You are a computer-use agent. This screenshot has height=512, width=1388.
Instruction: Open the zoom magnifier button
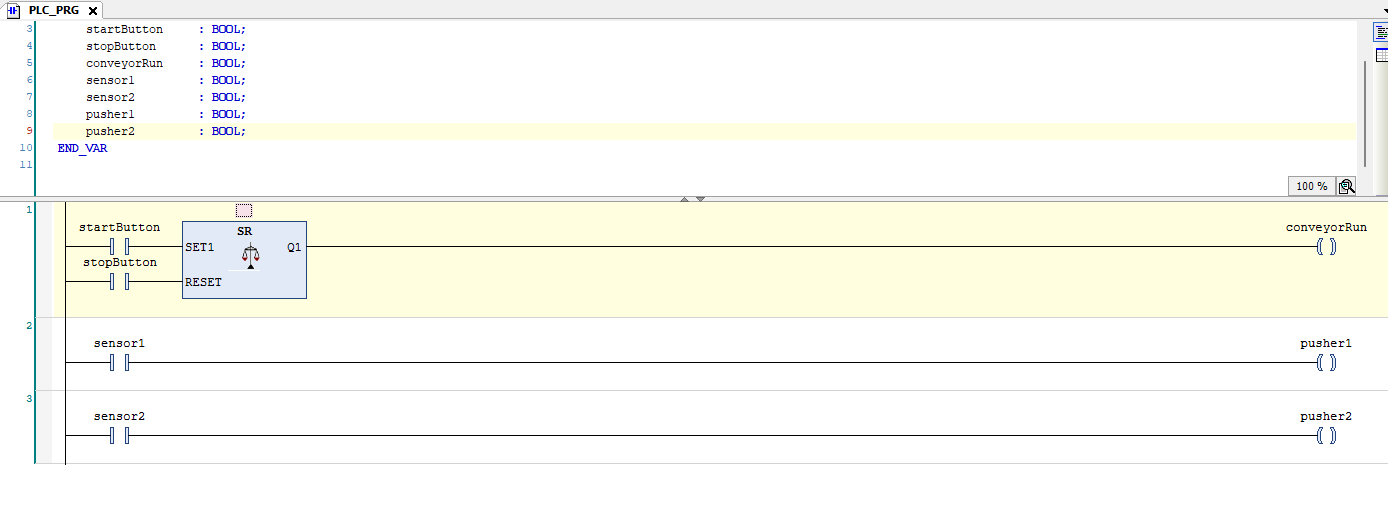point(1347,186)
